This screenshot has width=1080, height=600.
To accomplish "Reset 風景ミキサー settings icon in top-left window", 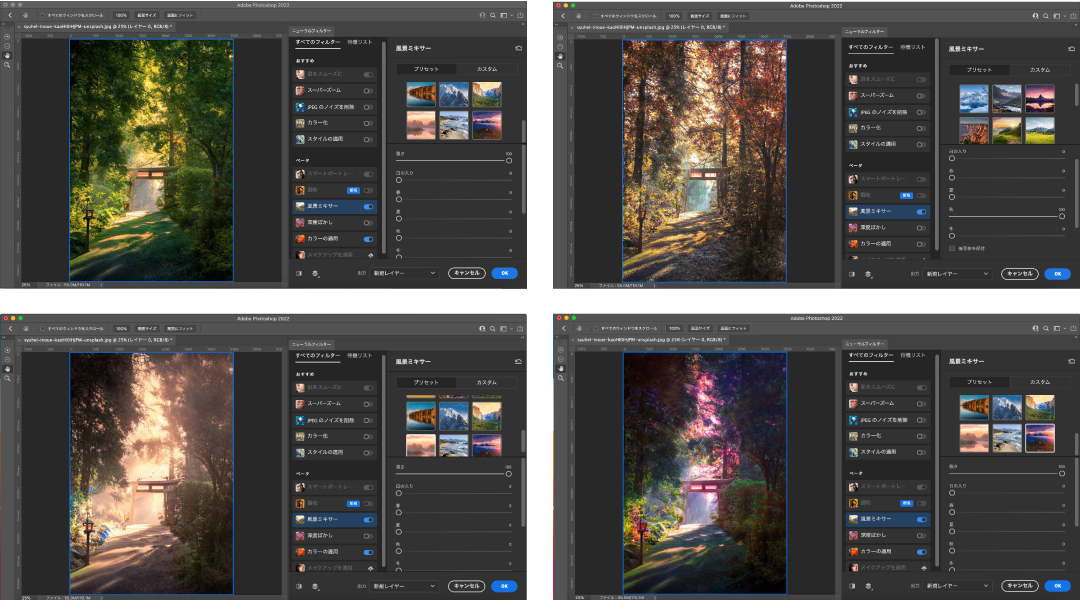I will pyautogui.click(x=518, y=48).
